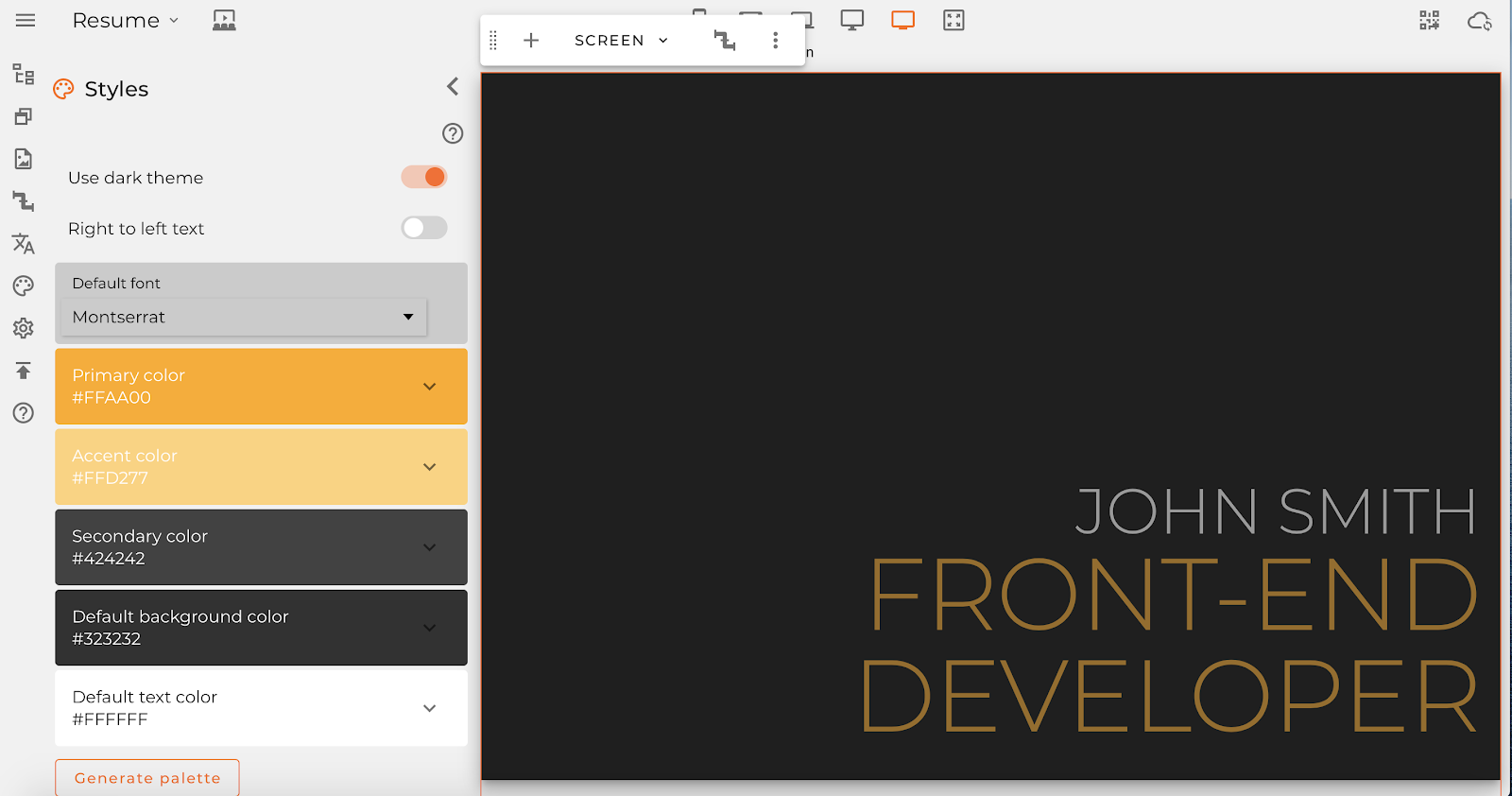Click the plus add button in toolbar
Screen dimensions: 1512x796
click(531, 41)
